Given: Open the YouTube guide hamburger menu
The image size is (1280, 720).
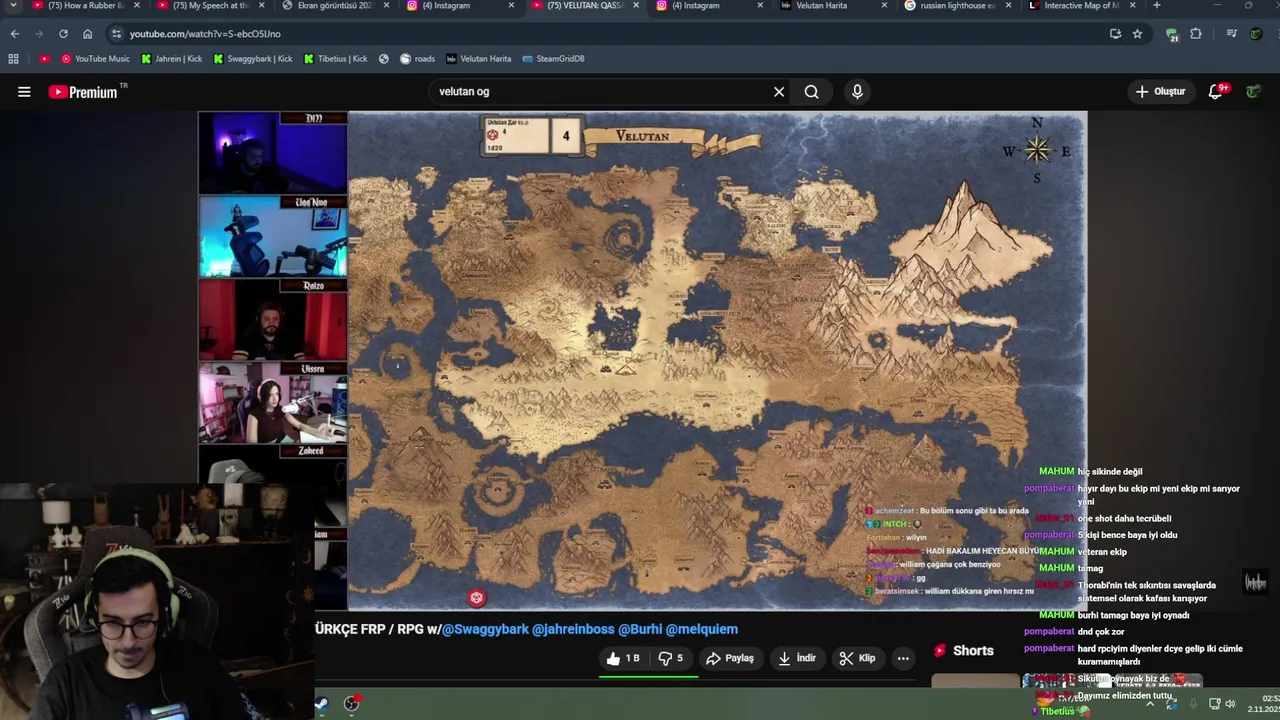Looking at the screenshot, I should tap(24, 92).
